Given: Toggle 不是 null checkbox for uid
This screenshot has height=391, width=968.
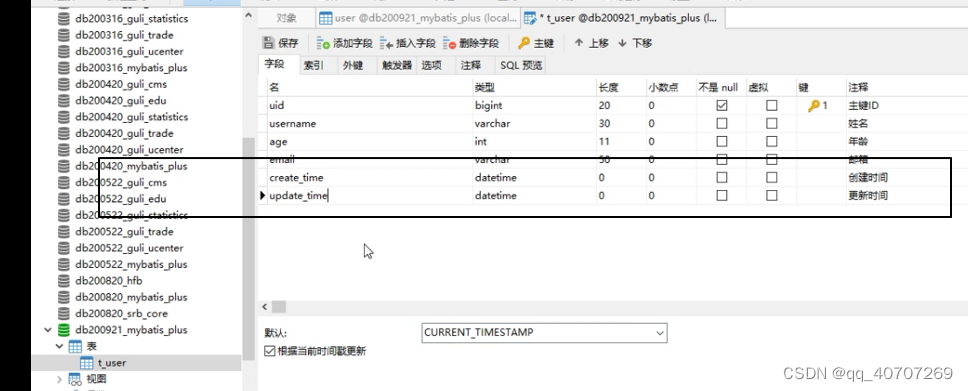Looking at the screenshot, I should 722,106.
